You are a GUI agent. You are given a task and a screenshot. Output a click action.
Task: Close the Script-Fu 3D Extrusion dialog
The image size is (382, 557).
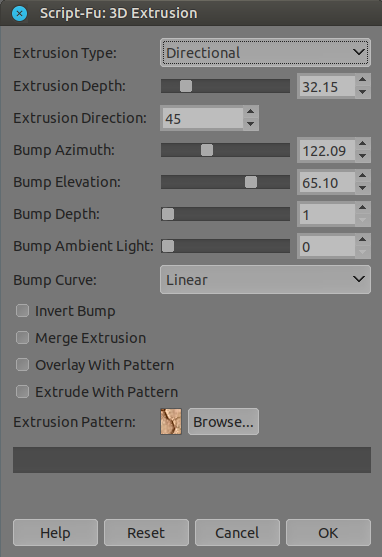[x=19, y=14]
